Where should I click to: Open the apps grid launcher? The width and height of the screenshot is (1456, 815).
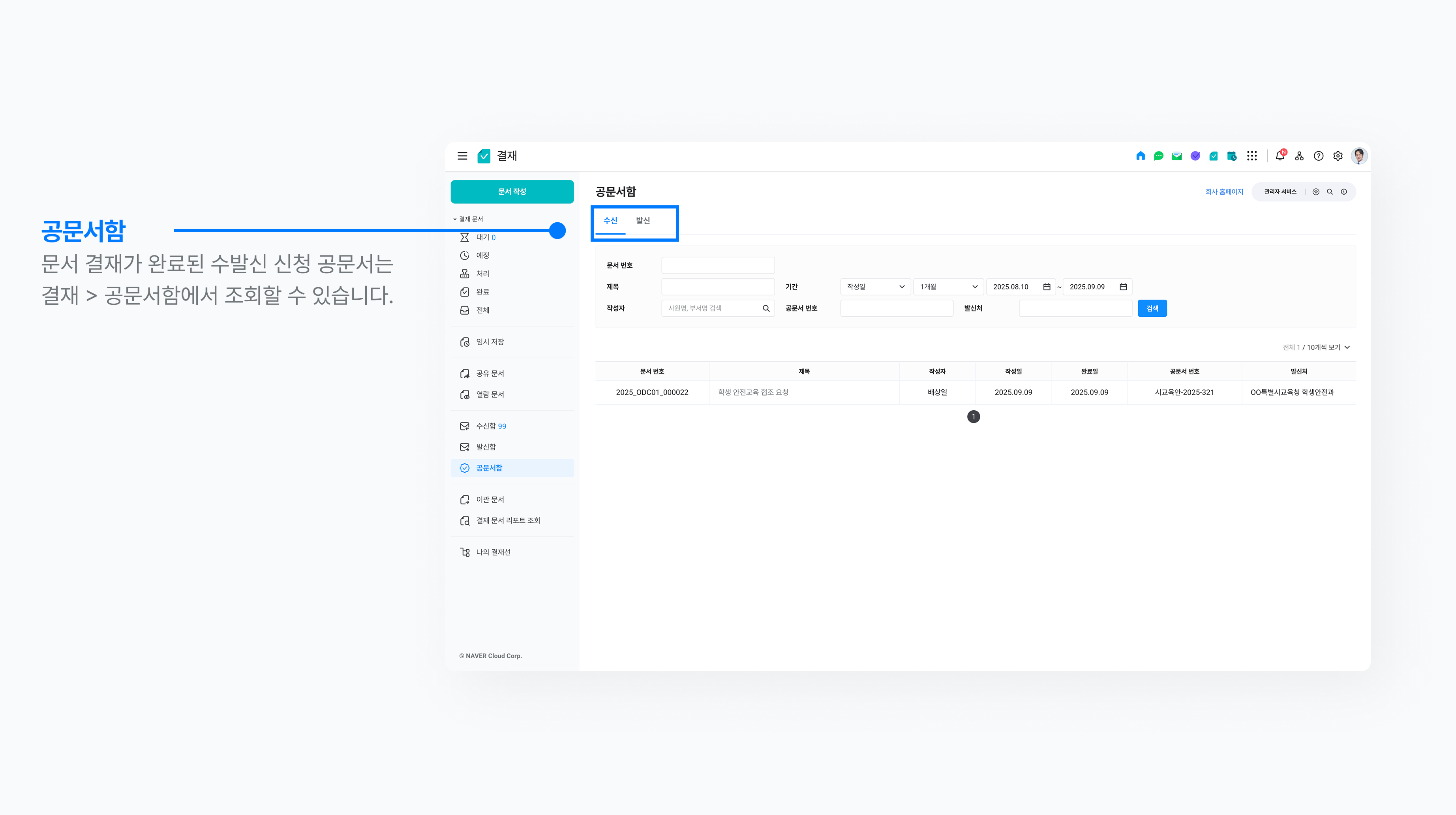tap(1252, 156)
